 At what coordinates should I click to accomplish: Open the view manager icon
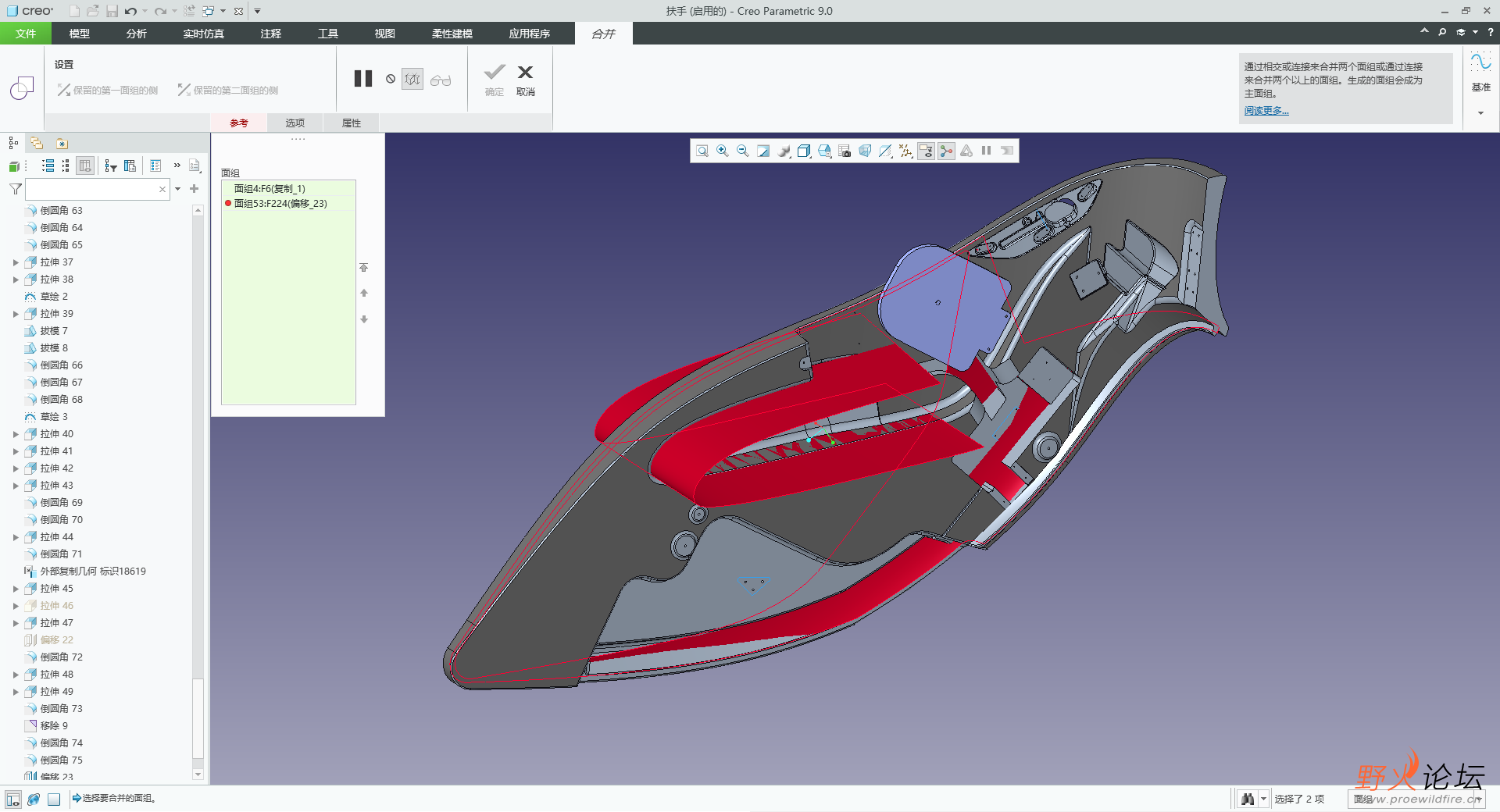824,151
